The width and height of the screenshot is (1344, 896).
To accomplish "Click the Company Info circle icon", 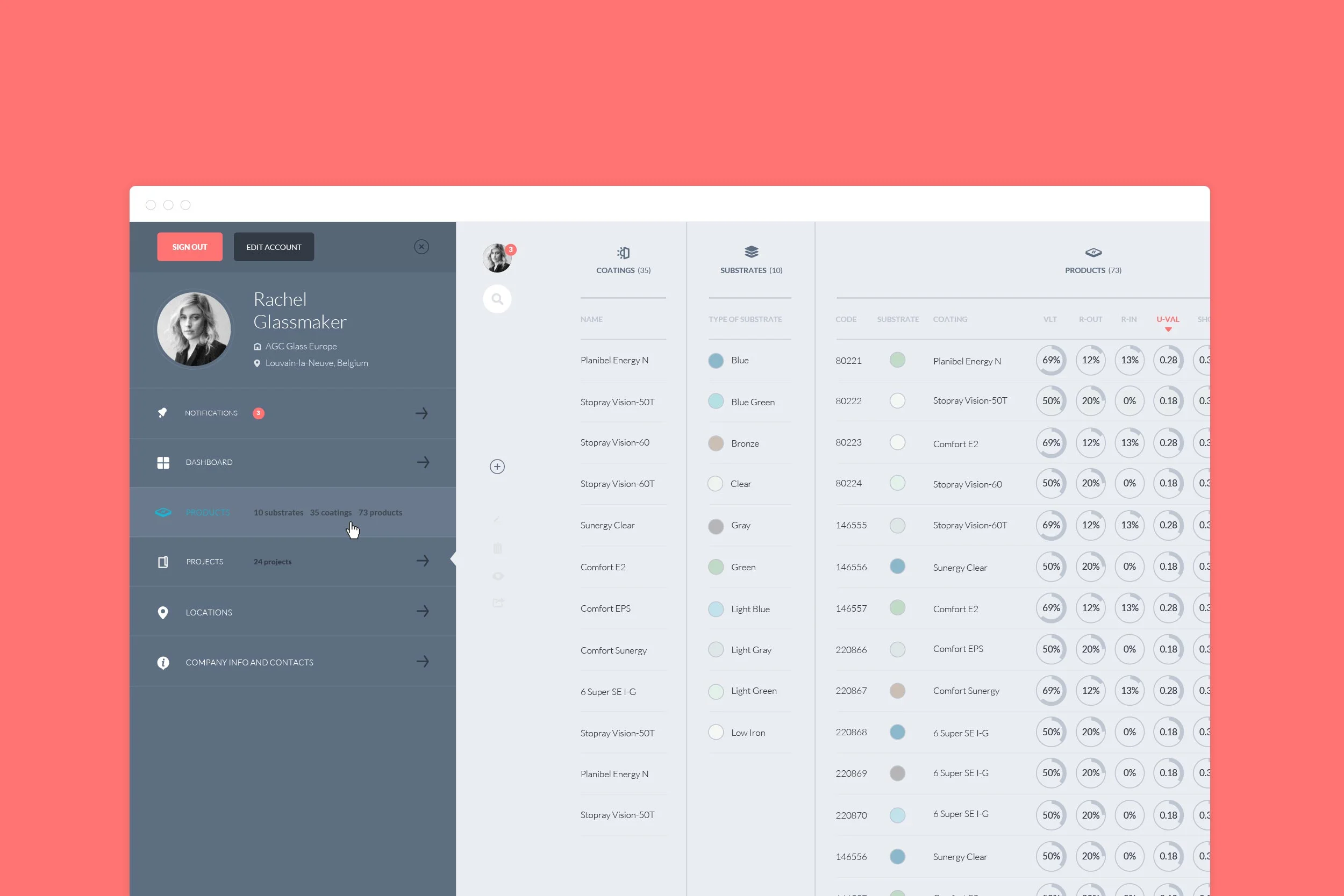I will click(163, 662).
